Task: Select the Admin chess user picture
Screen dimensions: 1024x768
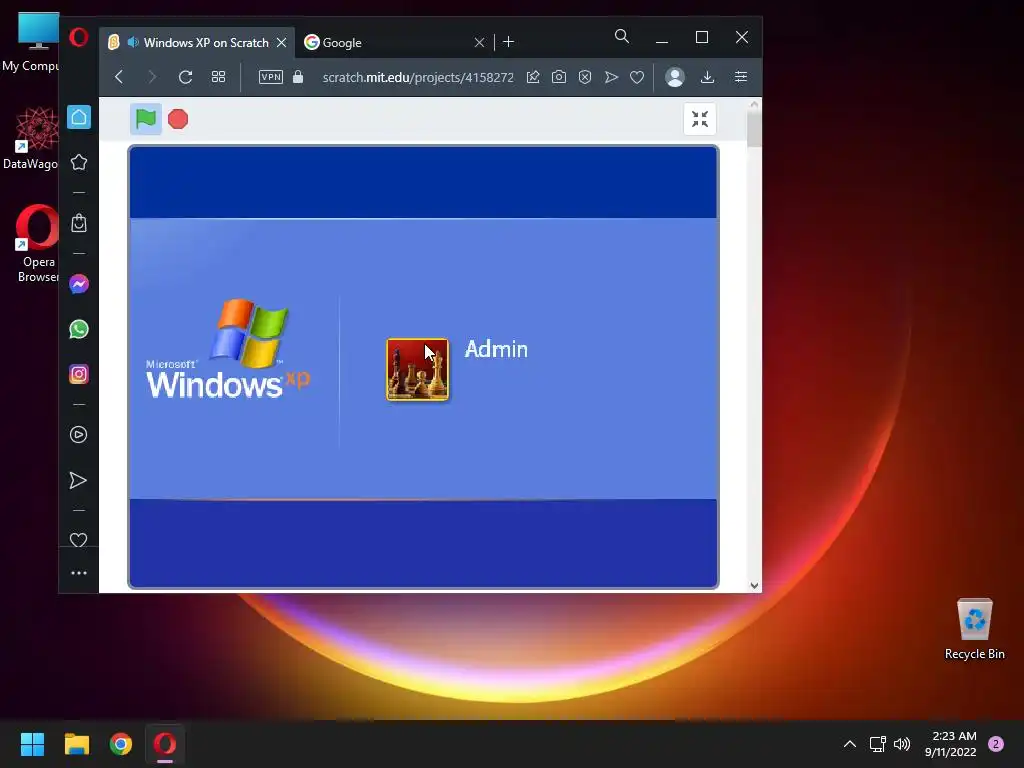Action: tap(417, 369)
